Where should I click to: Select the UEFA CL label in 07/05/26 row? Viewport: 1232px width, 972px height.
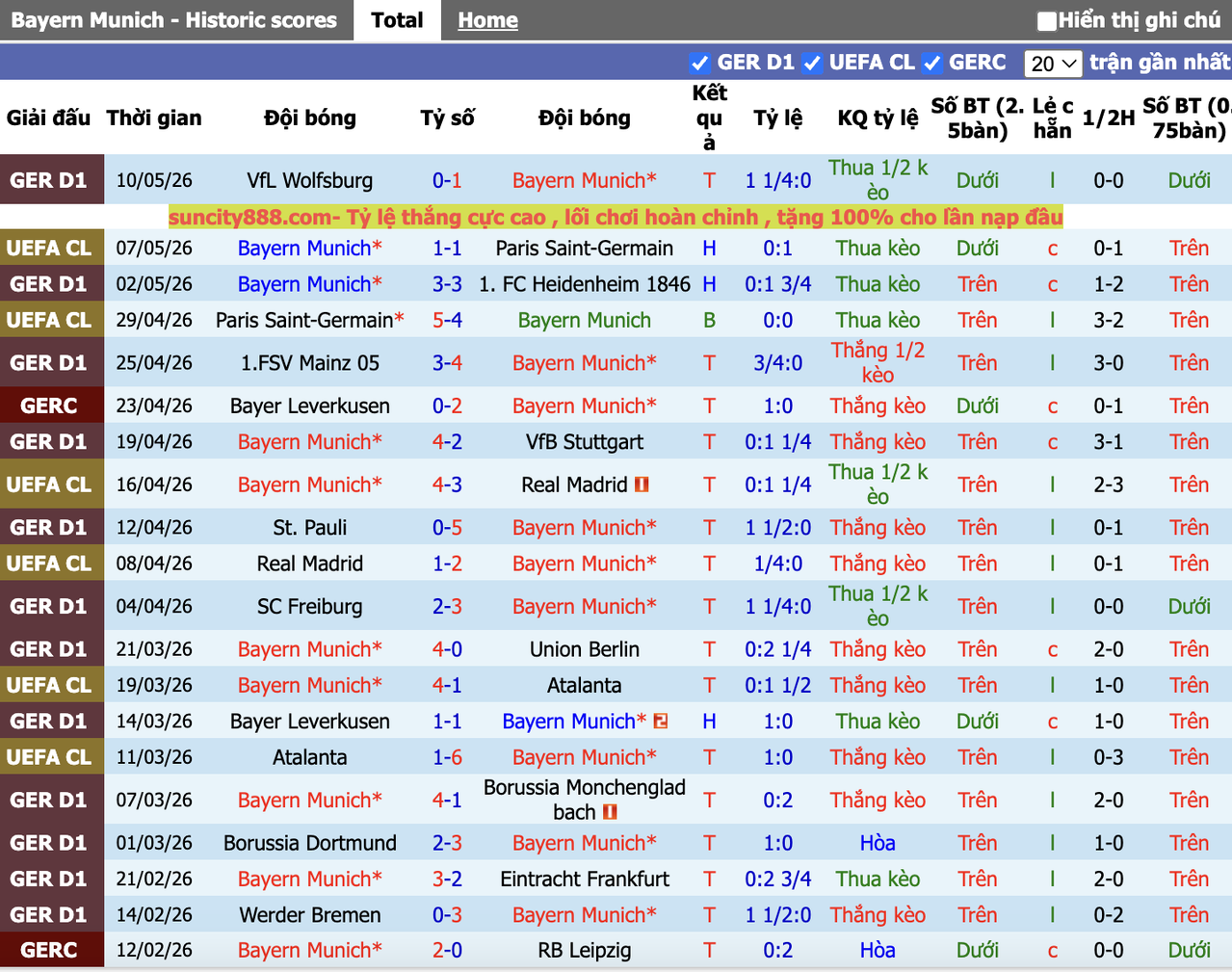(48, 248)
